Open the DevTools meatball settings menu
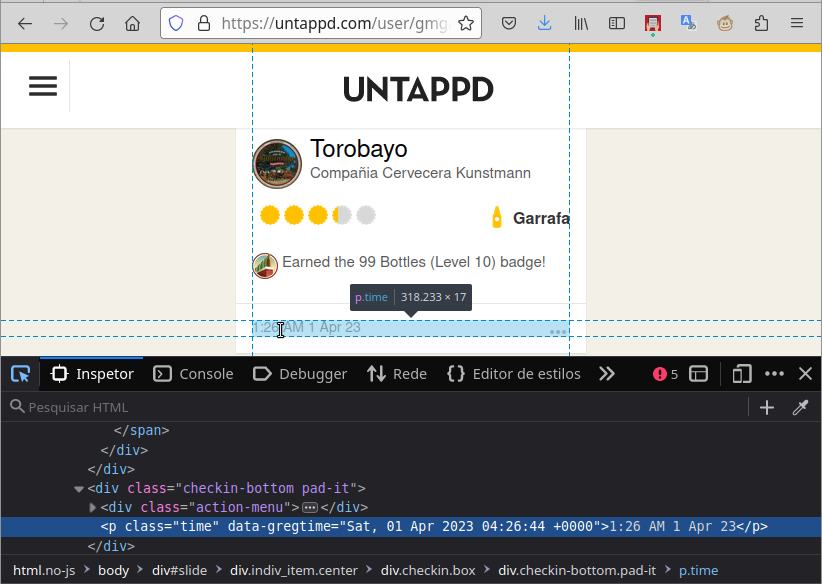This screenshot has height=584, width=822. [774, 373]
